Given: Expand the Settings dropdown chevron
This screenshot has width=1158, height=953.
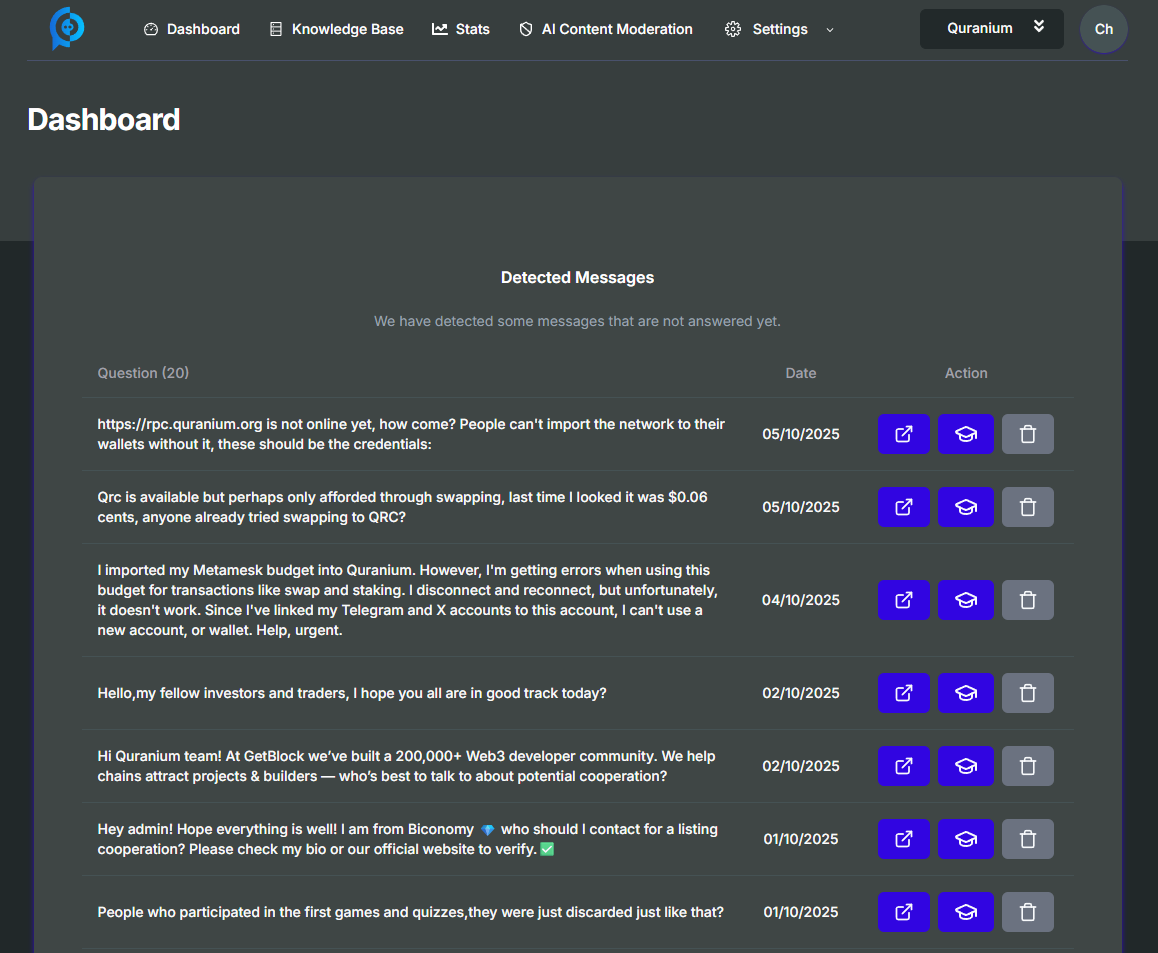Looking at the screenshot, I should (829, 31).
